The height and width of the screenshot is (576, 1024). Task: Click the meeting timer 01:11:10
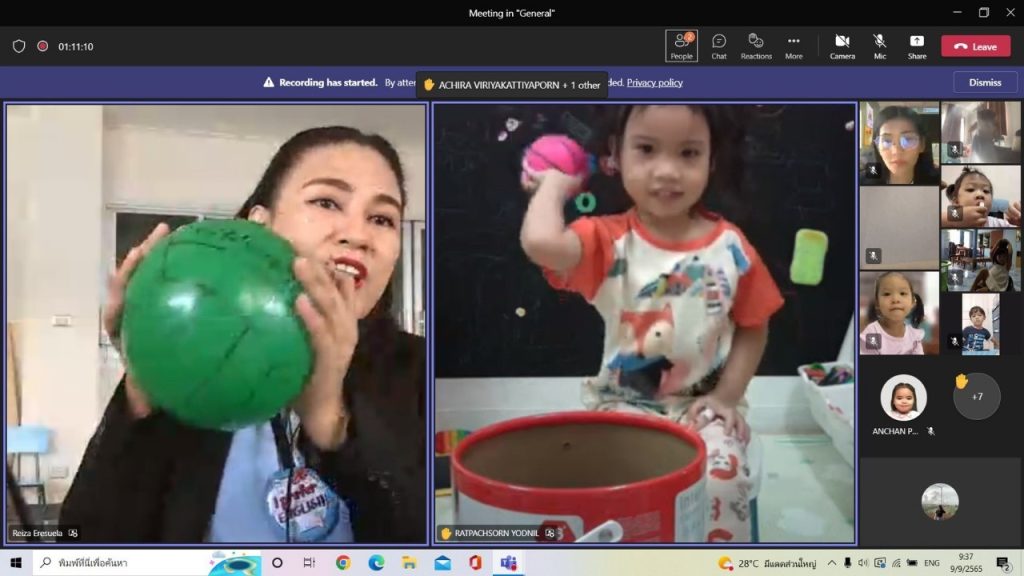click(x=76, y=46)
